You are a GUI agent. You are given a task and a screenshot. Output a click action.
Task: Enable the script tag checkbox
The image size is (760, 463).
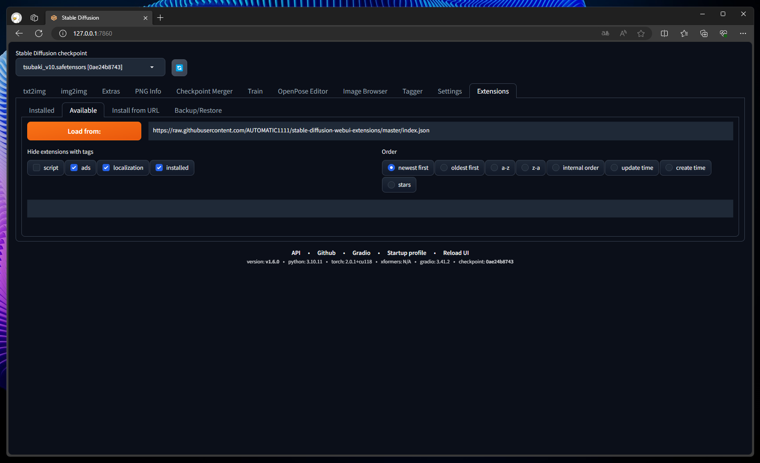pos(37,168)
